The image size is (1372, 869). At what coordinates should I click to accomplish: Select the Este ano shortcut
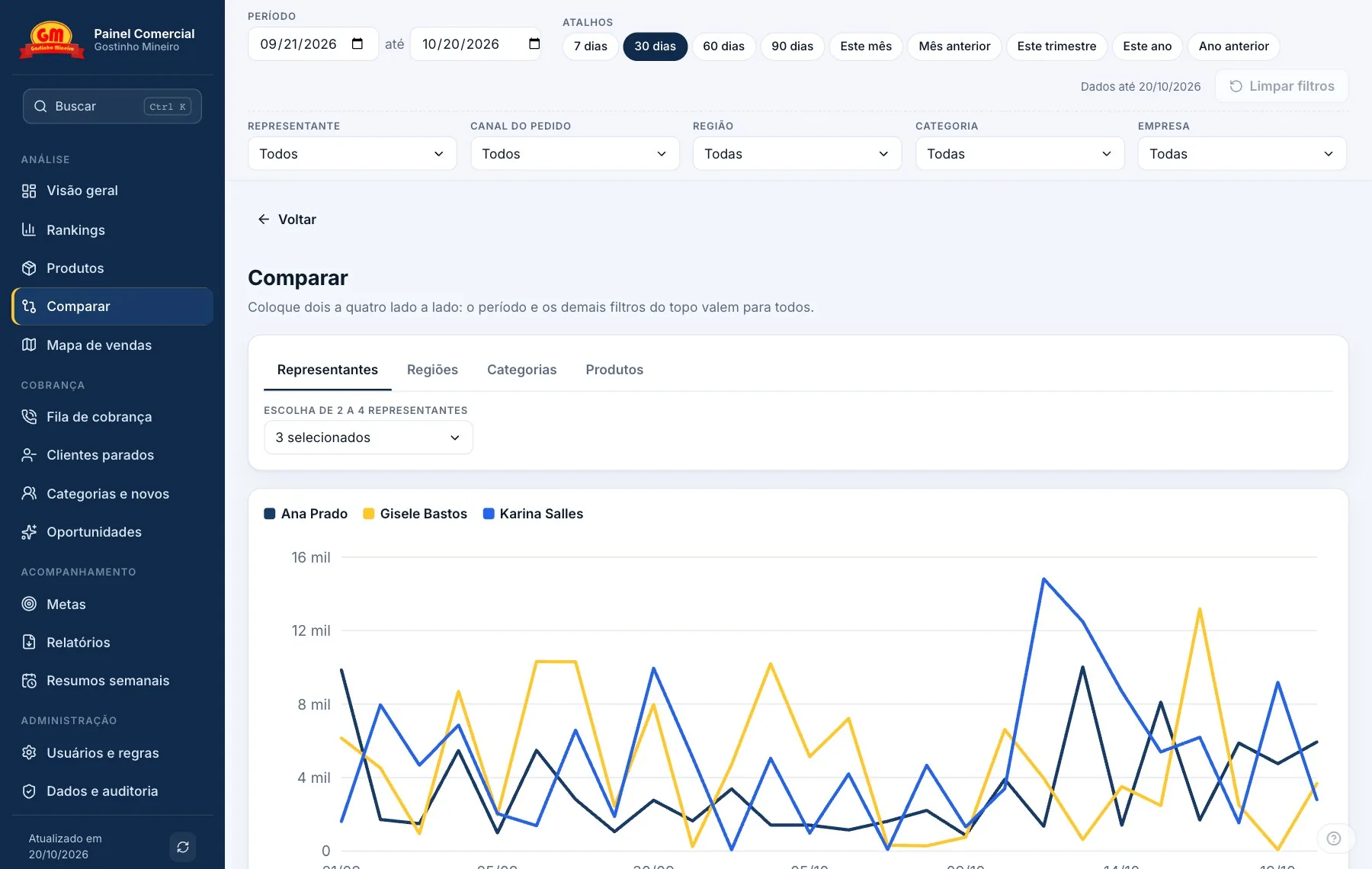click(1147, 46)
